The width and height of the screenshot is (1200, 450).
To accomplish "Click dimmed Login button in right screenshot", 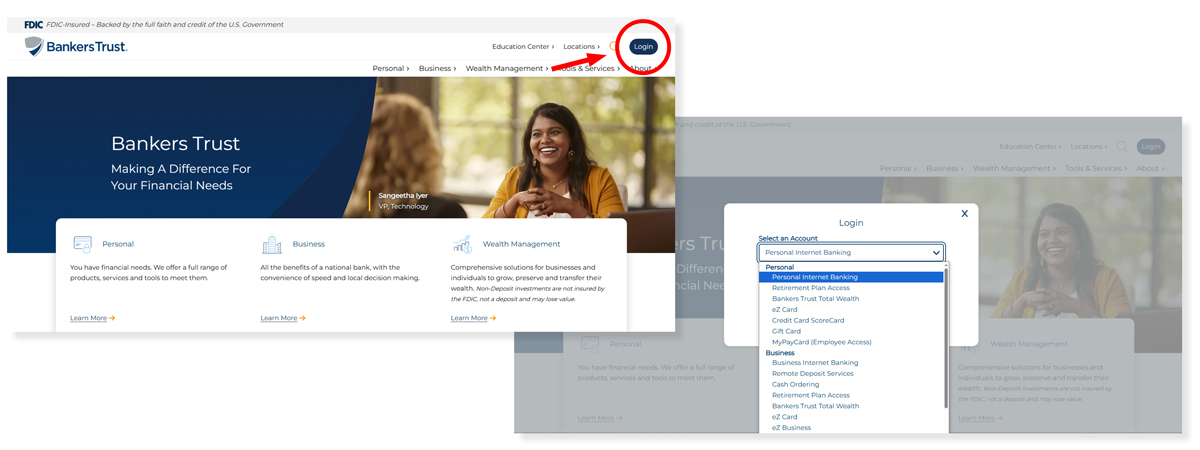I will [x=1151, y=147].
